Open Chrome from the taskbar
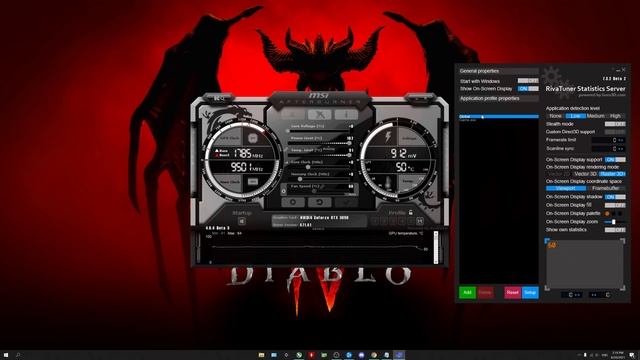 tap(373, 355)
